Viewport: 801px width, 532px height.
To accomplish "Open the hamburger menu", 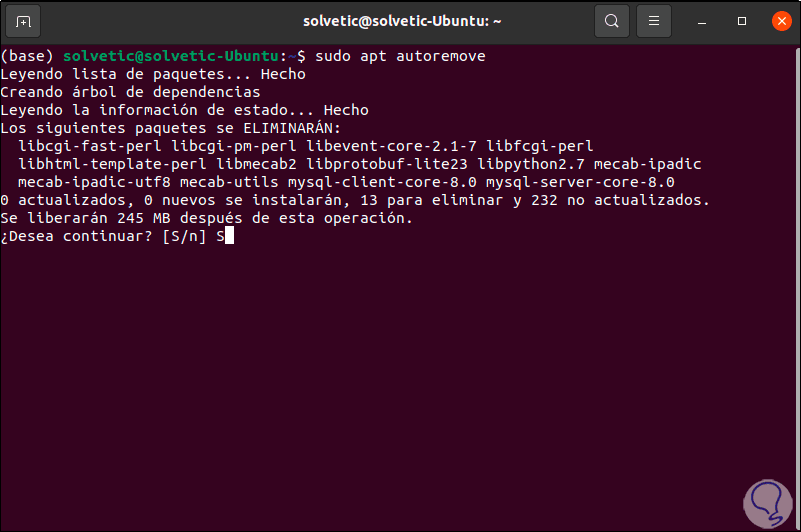I will point(654,21).
